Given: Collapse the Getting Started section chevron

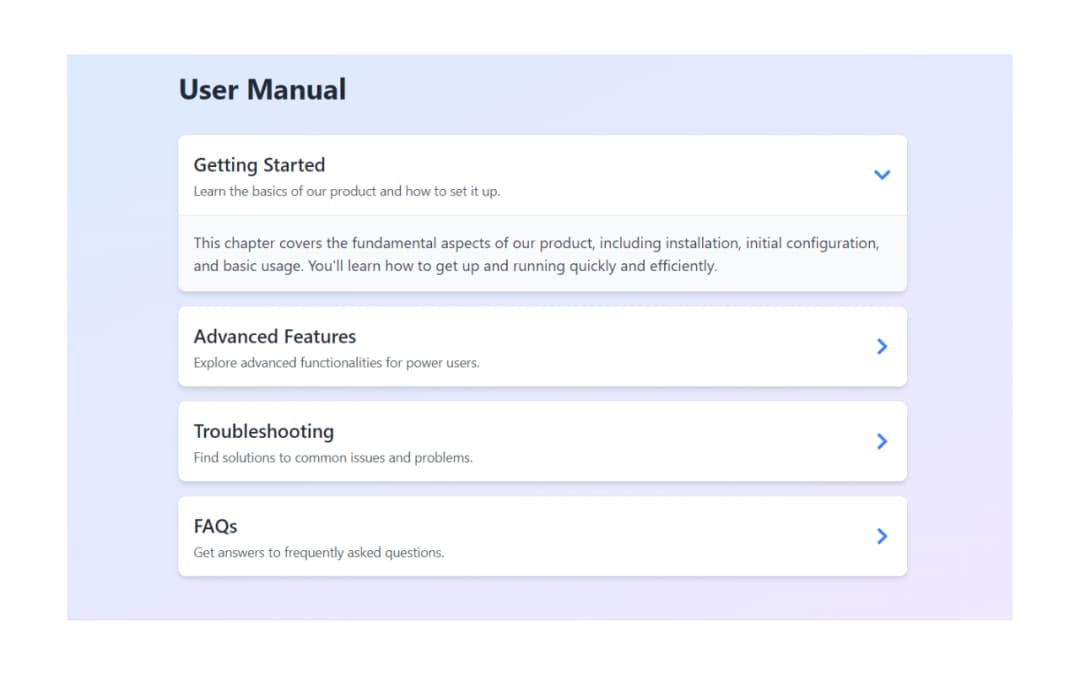Looking at the screenshot, I should coord(882,175).
